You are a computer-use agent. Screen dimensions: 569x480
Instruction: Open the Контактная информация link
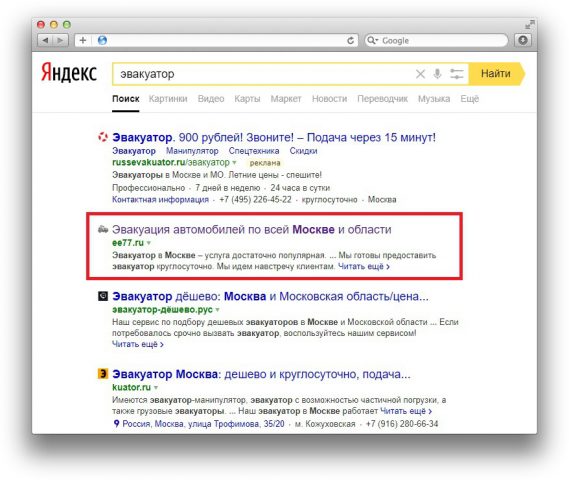point(160,200)
